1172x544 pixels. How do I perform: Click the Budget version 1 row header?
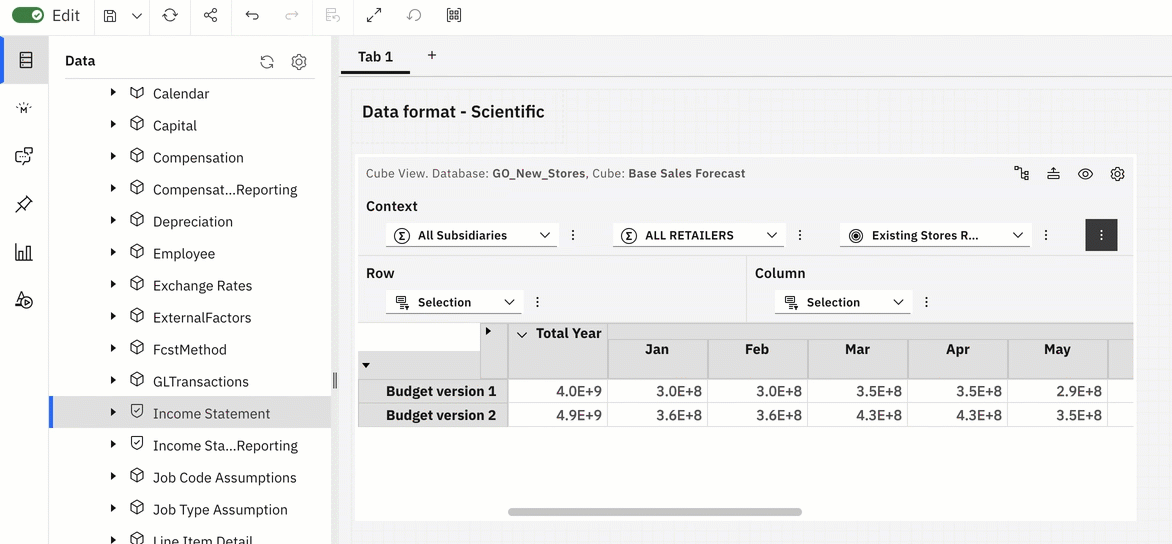pyautogui.click(x=440, y=391)
